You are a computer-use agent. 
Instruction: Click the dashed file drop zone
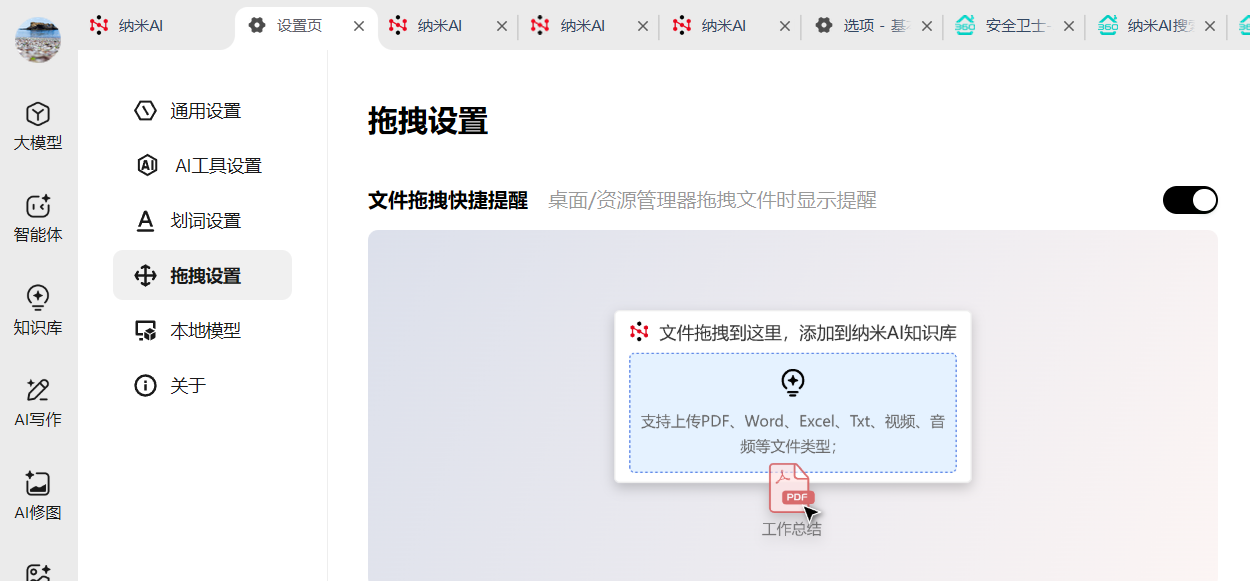pos(793,412)
